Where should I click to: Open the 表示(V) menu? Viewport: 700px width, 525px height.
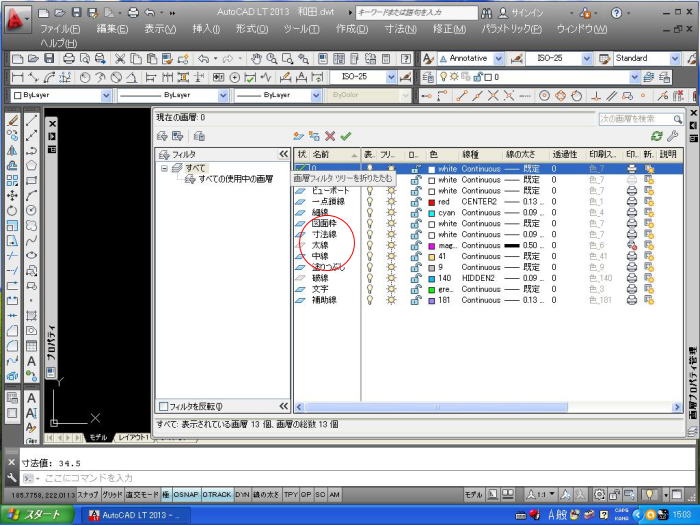[x=160, y=29]
